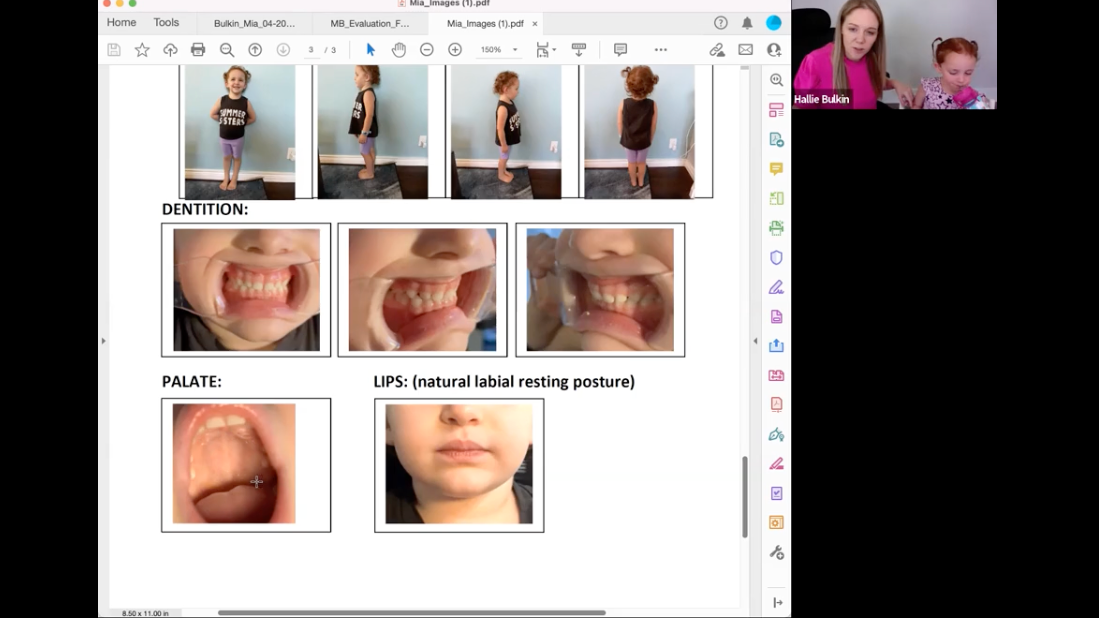Open the orange Enhance Scans sidebar tool
The width and height of the screenshot is (1100, 618).
point(777,523)
